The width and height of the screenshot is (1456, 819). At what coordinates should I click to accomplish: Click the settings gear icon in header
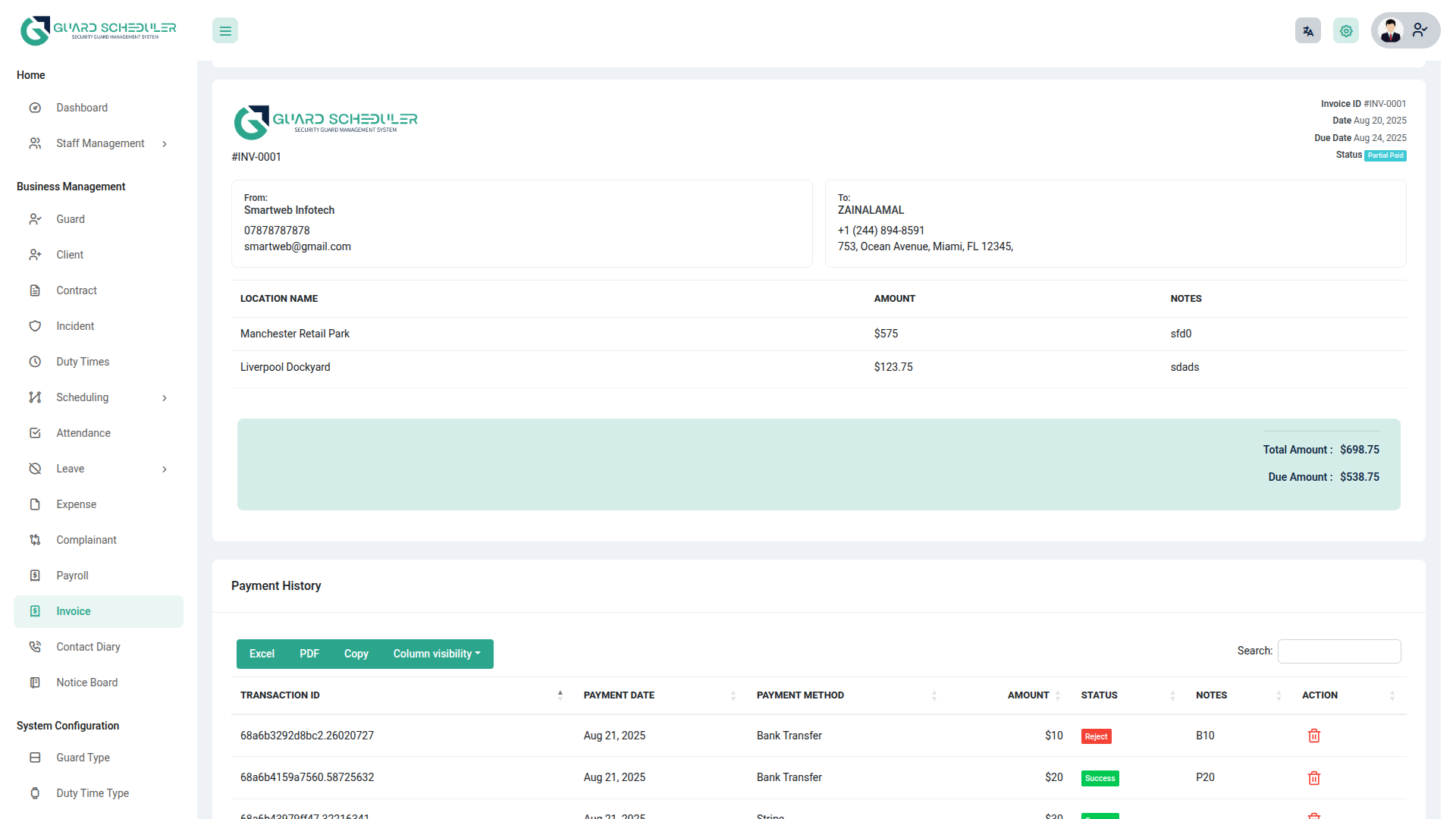[x=1345, y=31]
